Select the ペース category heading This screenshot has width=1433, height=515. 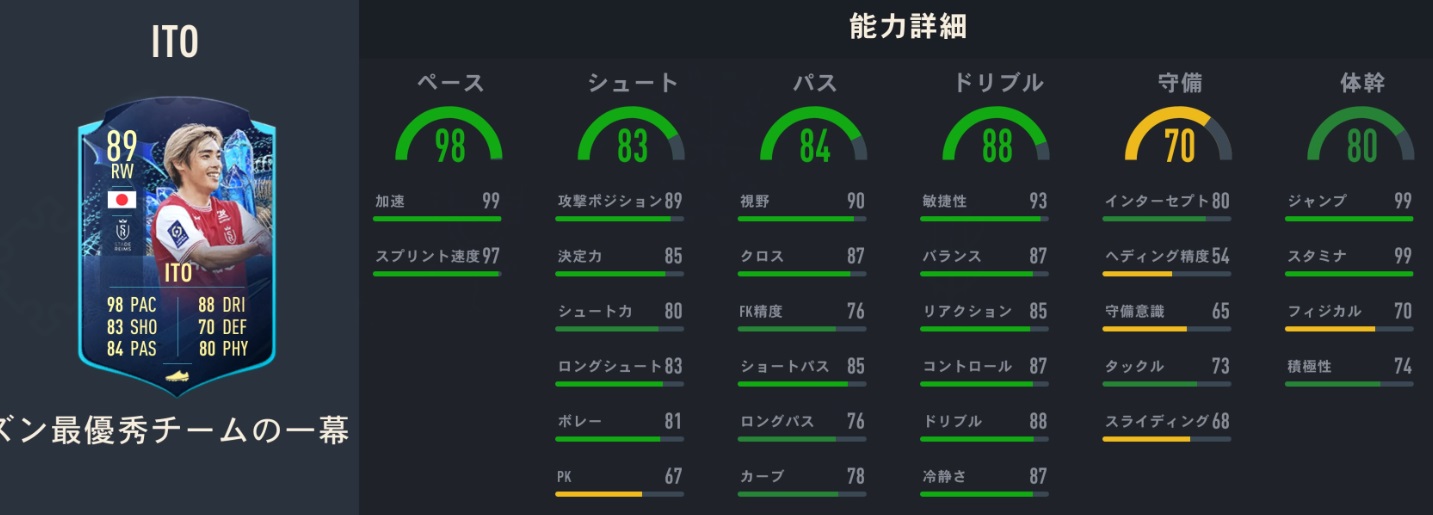click(x=450, y=83)
